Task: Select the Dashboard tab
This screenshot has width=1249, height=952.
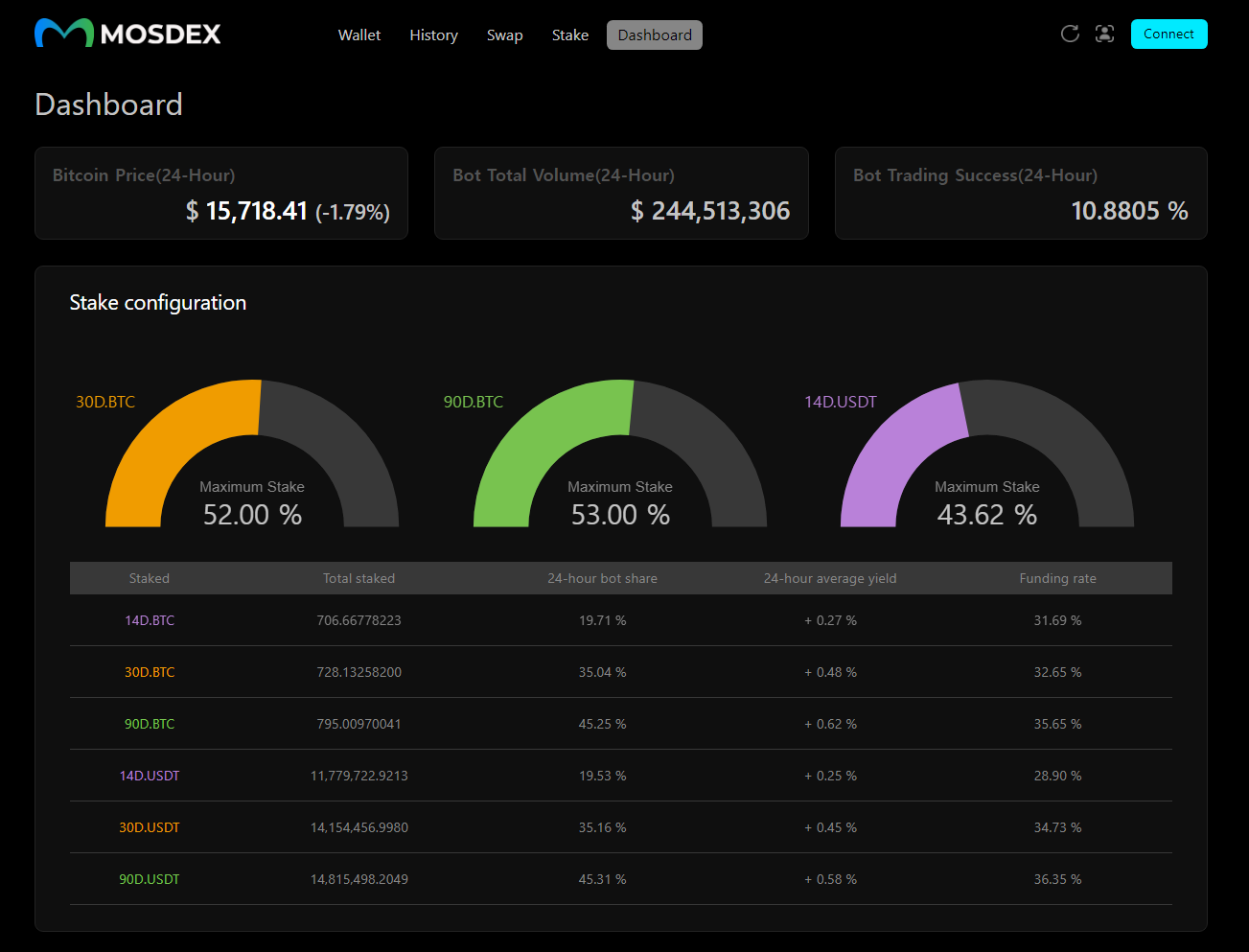Action: tap(655, 35)
